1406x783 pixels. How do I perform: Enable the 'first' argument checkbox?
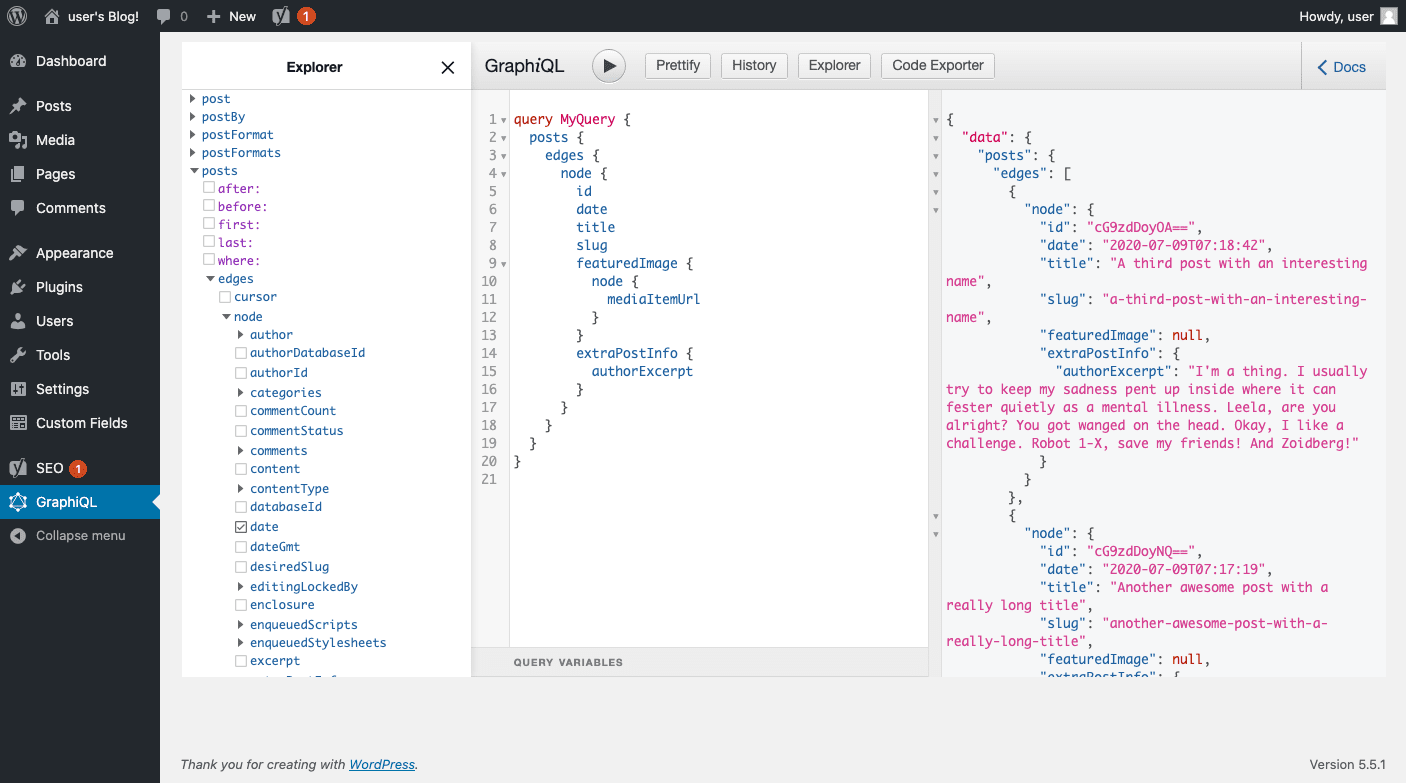click(x=208, y=224)
